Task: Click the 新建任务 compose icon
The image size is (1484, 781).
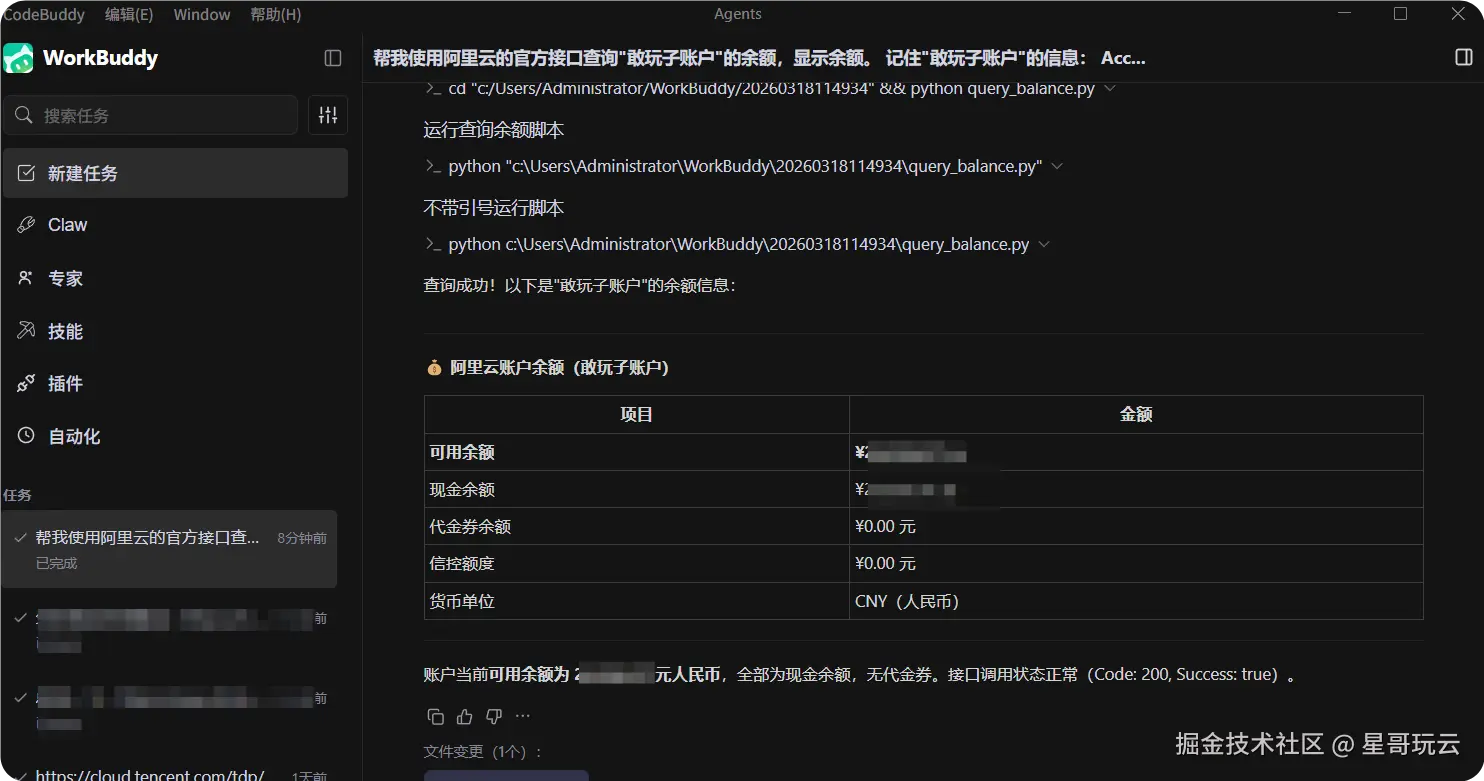Action: point(27,173)
